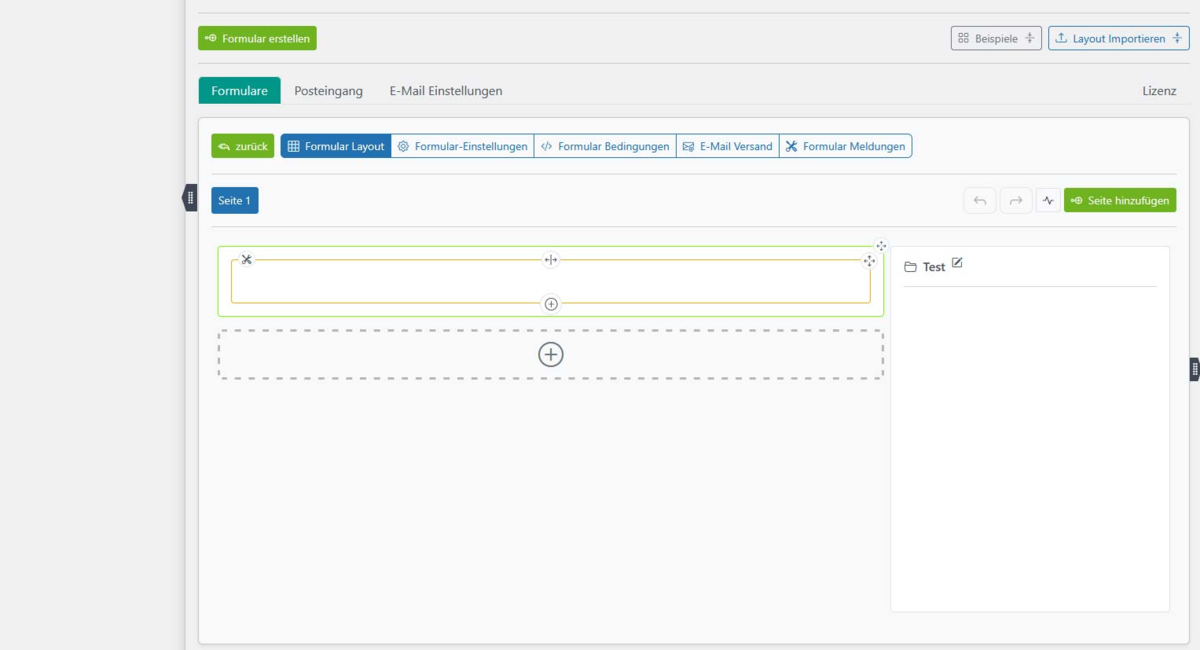Click the undo arrow button
The image size is (1200, 650).
pos(980,200)
